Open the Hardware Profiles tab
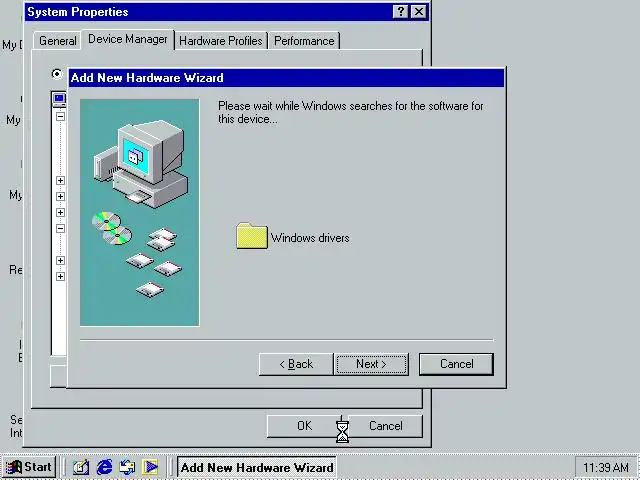 click(221, 41)
